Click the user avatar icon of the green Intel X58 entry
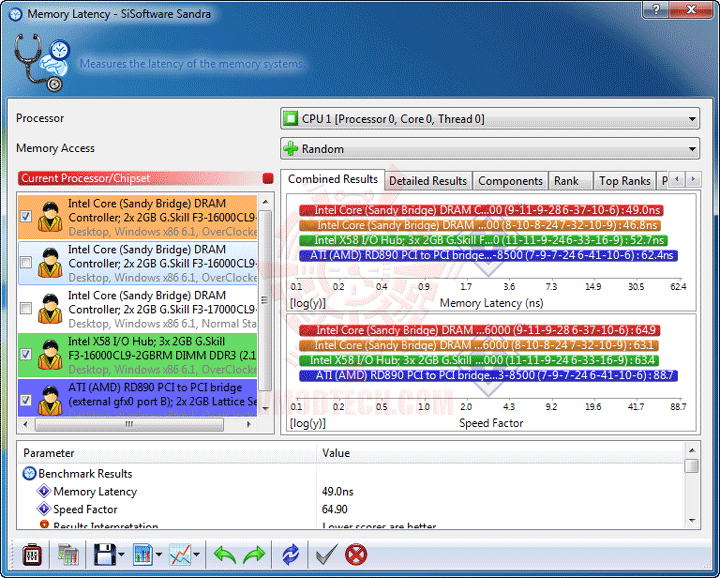 (50, 354)
